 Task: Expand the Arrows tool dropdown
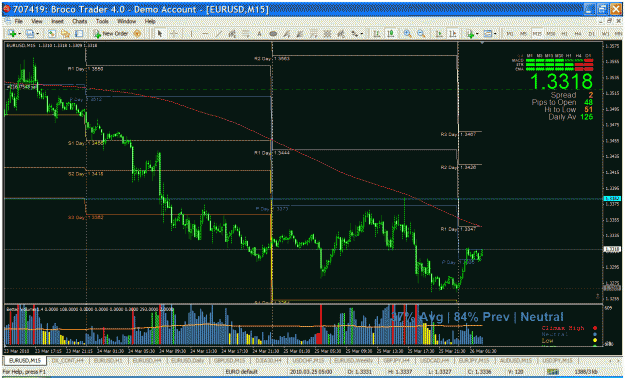click(361, 34)
